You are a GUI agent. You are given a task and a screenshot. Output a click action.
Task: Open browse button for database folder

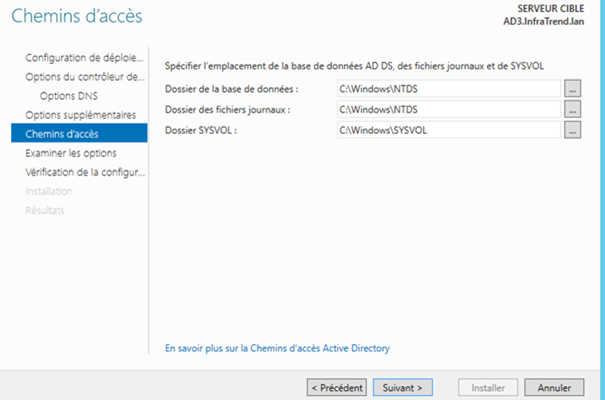pyautogui.click(x=572, y=89)
